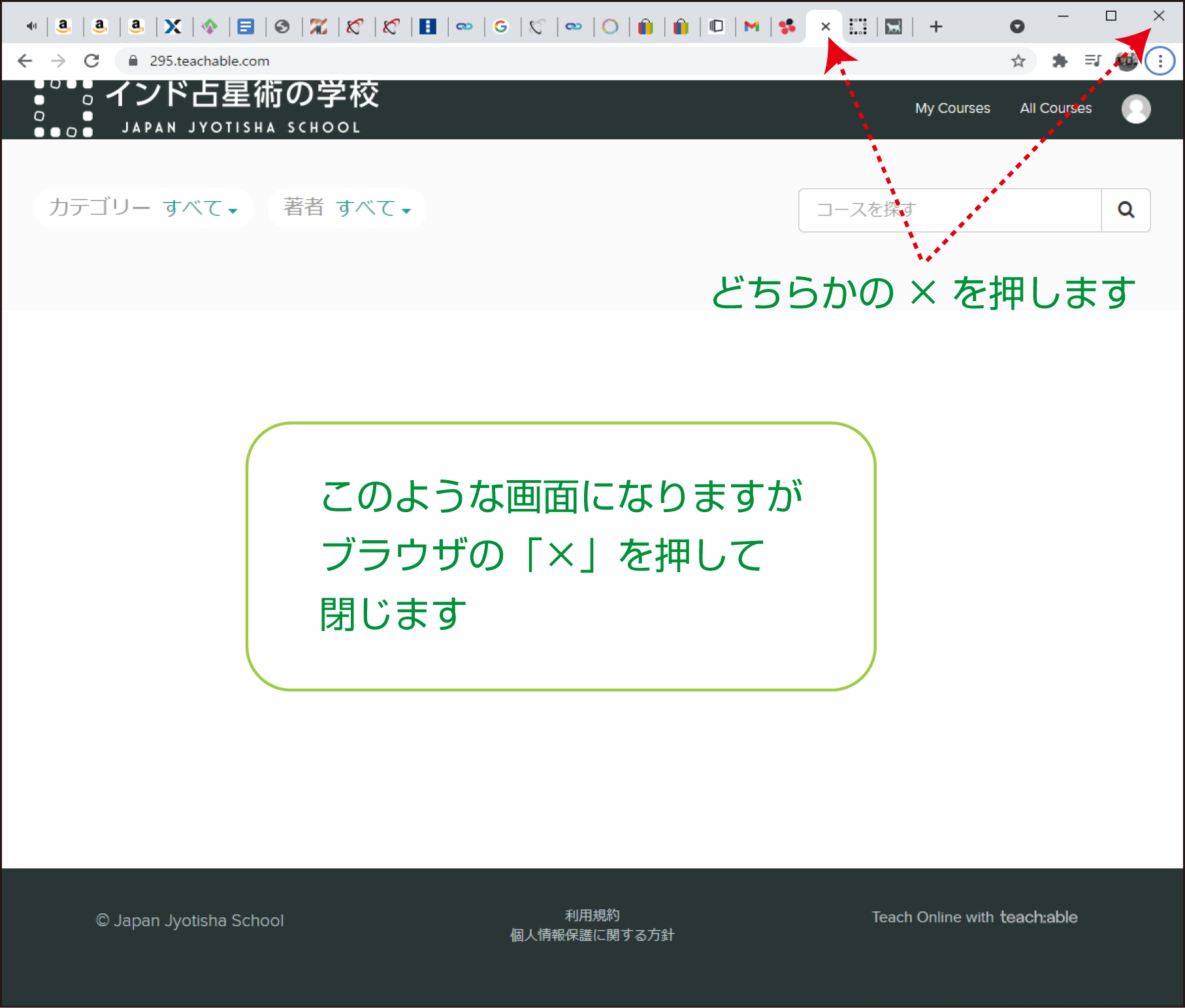Open the dotted square favicon tab
This screenshot has width=1185, height=1008.
coord(858,27)
